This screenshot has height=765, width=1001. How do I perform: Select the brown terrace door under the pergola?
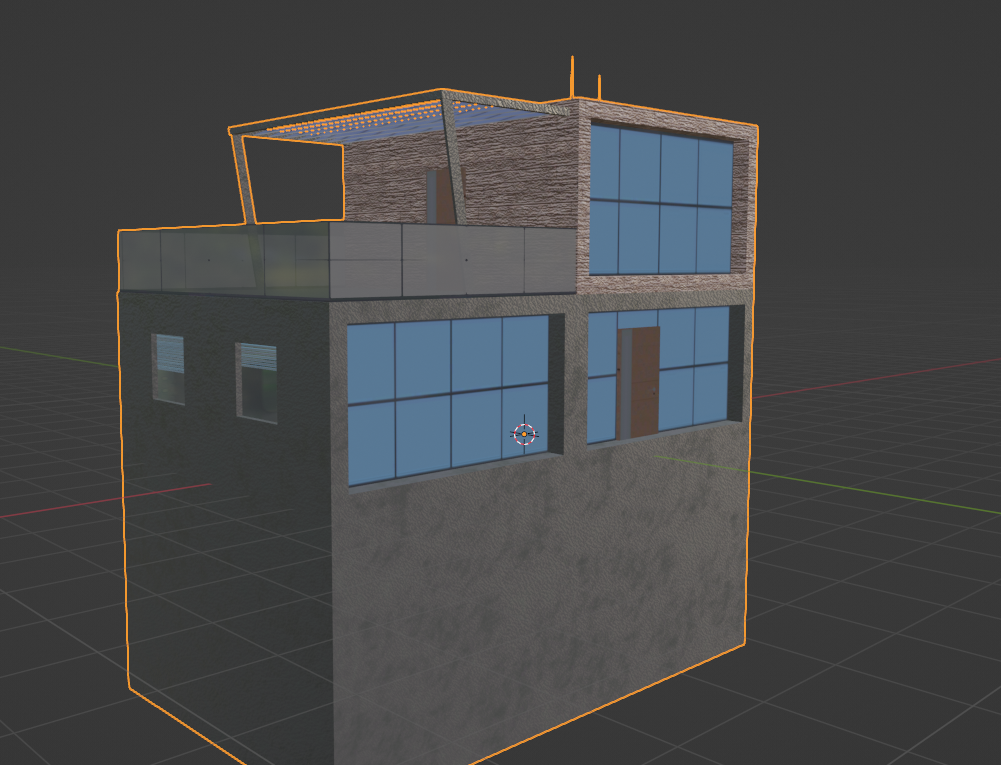coord(446,196)
